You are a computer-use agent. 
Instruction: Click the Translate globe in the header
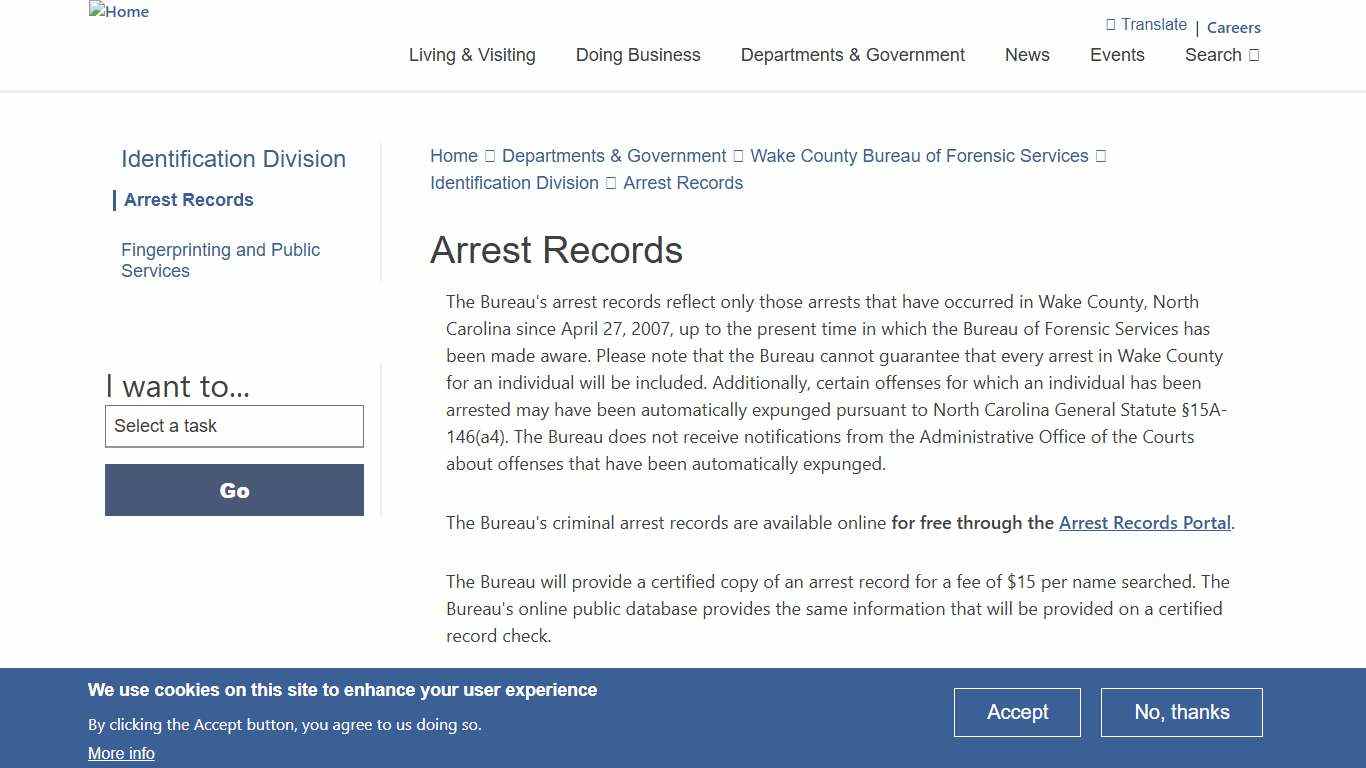(x=1113, y=24)
